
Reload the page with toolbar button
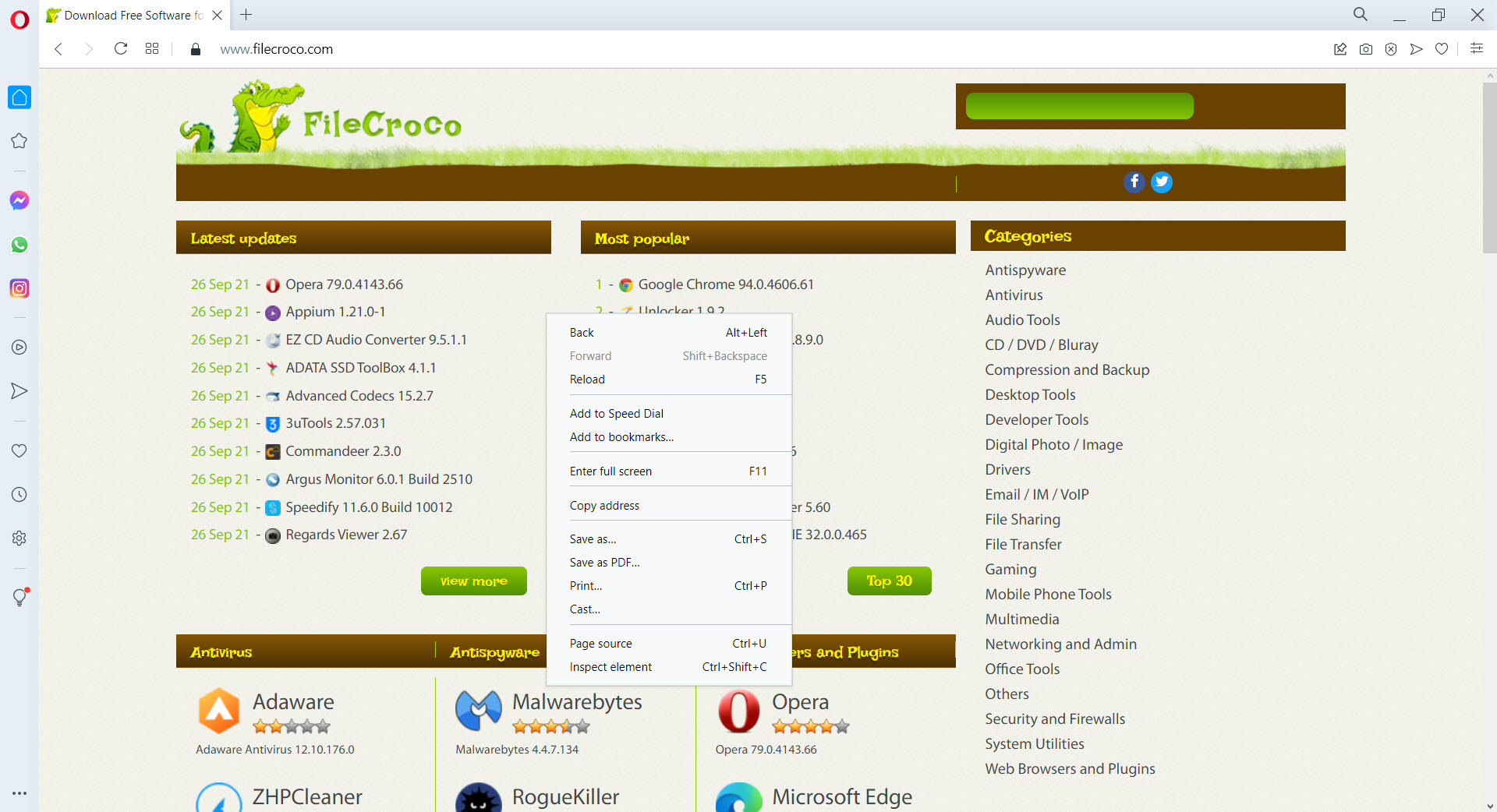click(121, 49)
